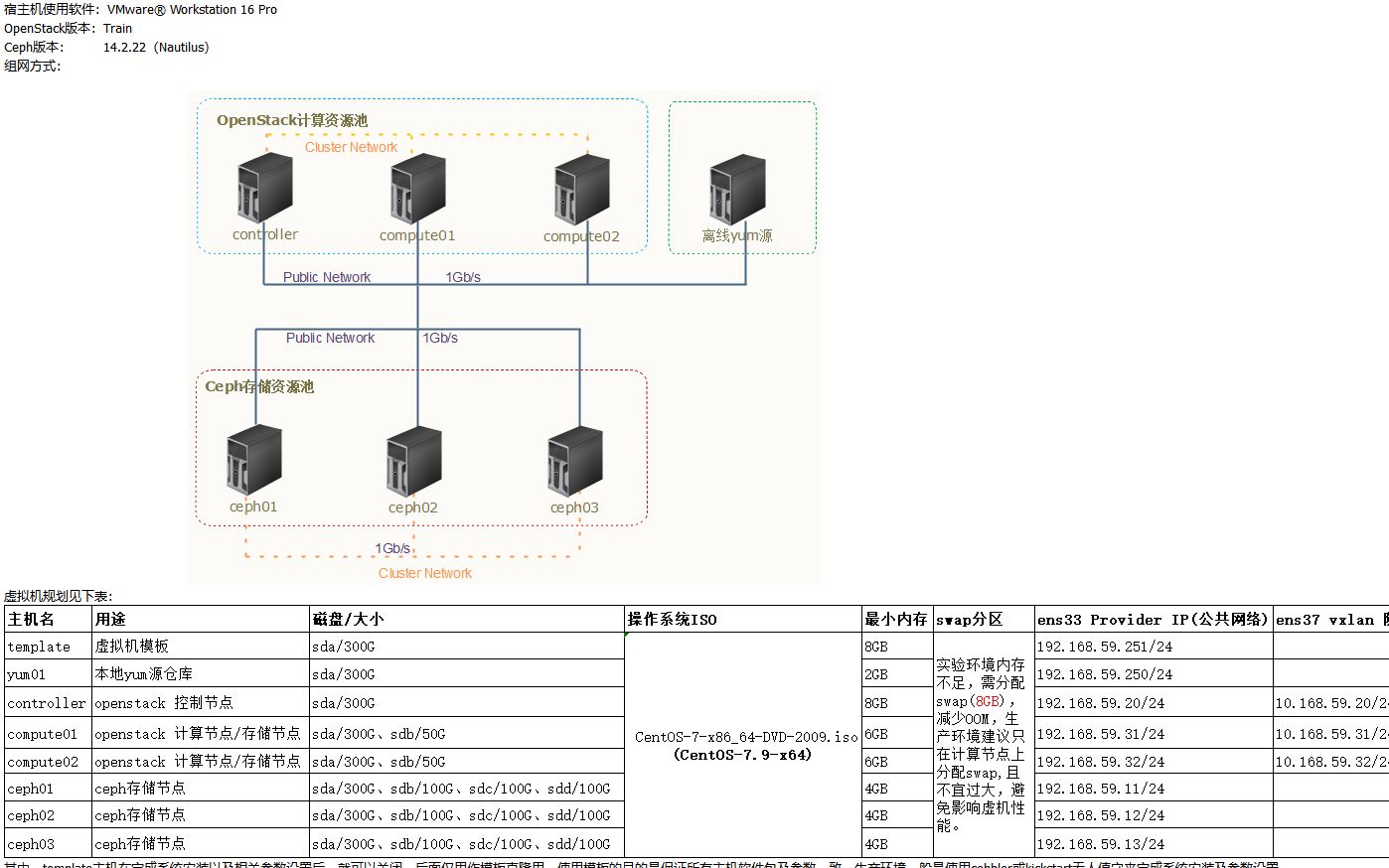Select the 操作系统ISO column header
1389x868 pixels.
coord(743,619)
